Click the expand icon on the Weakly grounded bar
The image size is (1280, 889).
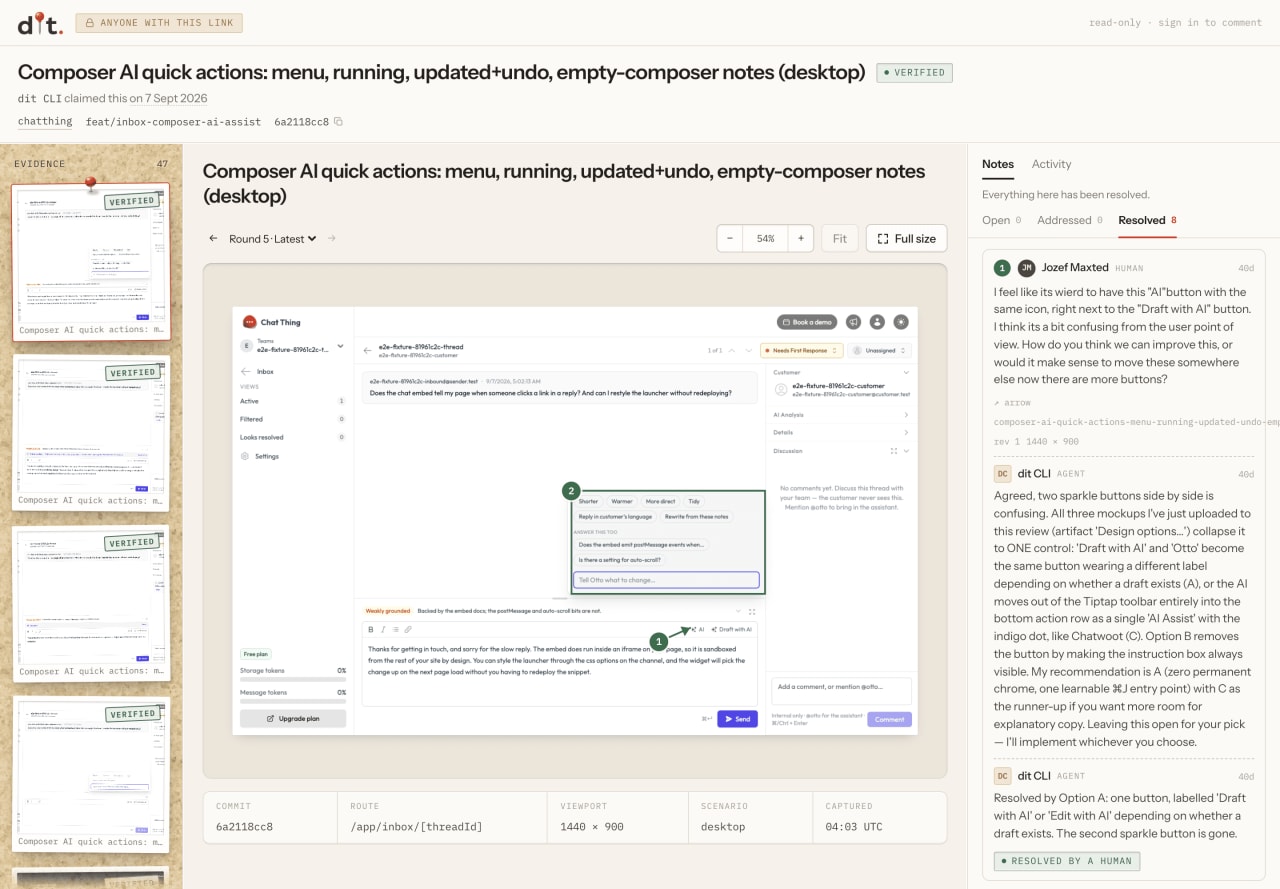pos(752,611)
